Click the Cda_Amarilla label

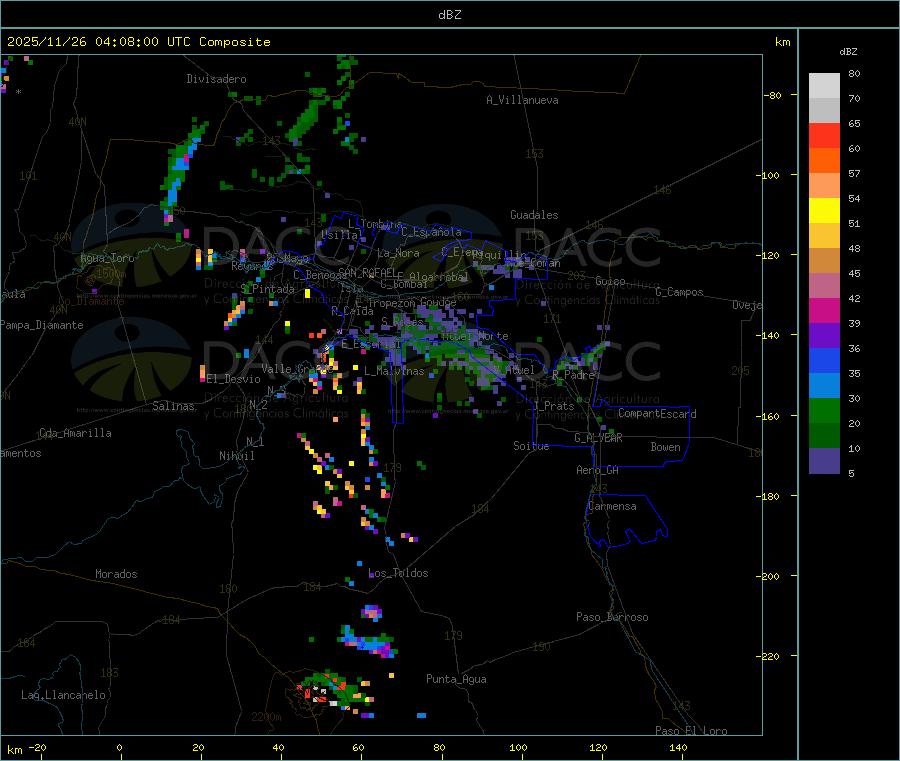click(75, 433)
